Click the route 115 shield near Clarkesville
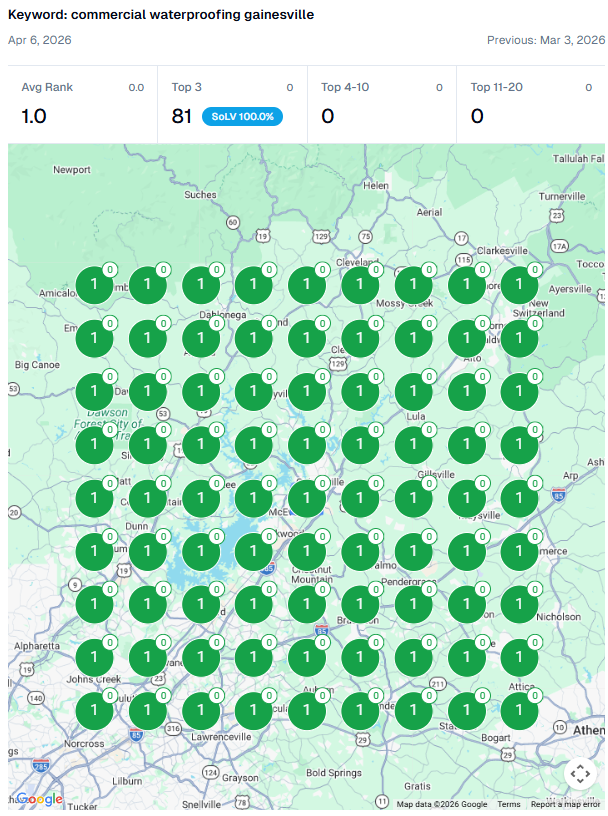 (464, 259)
